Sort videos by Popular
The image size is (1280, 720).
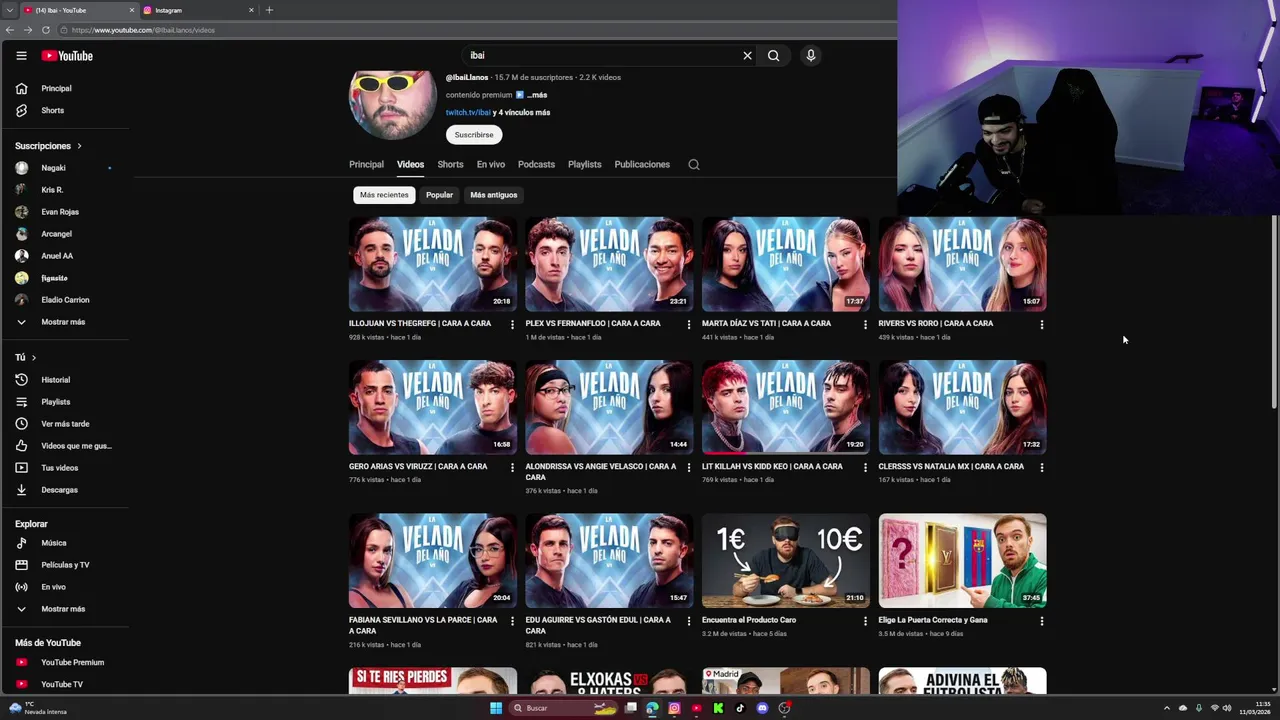(439, 195)
